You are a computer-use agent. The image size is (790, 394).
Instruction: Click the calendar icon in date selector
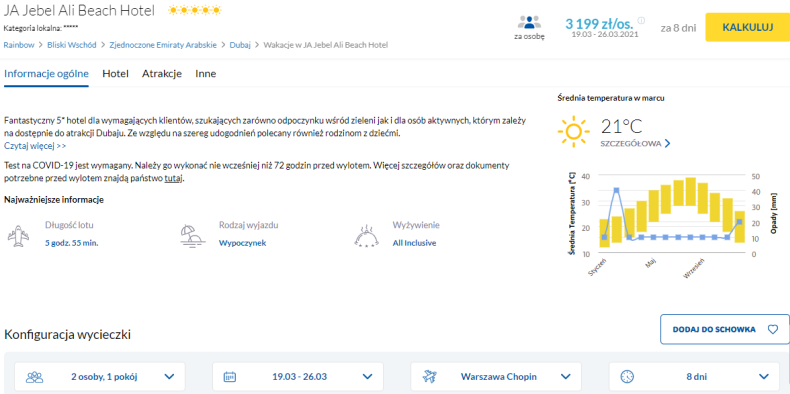pyautogui.click(x=230, y=376)
